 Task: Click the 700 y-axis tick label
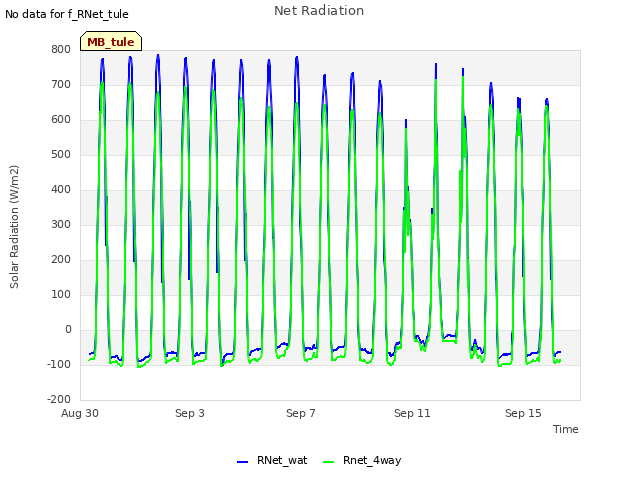61,85
